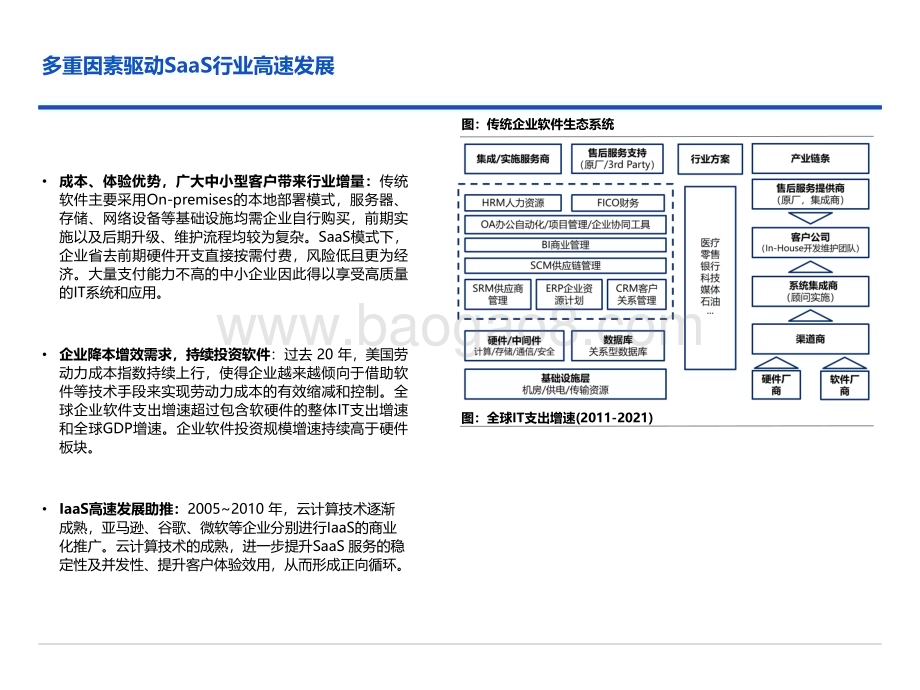Click the up arrow below 客户公司
This screenshot has height=690, width=920.
click(810, 267)
